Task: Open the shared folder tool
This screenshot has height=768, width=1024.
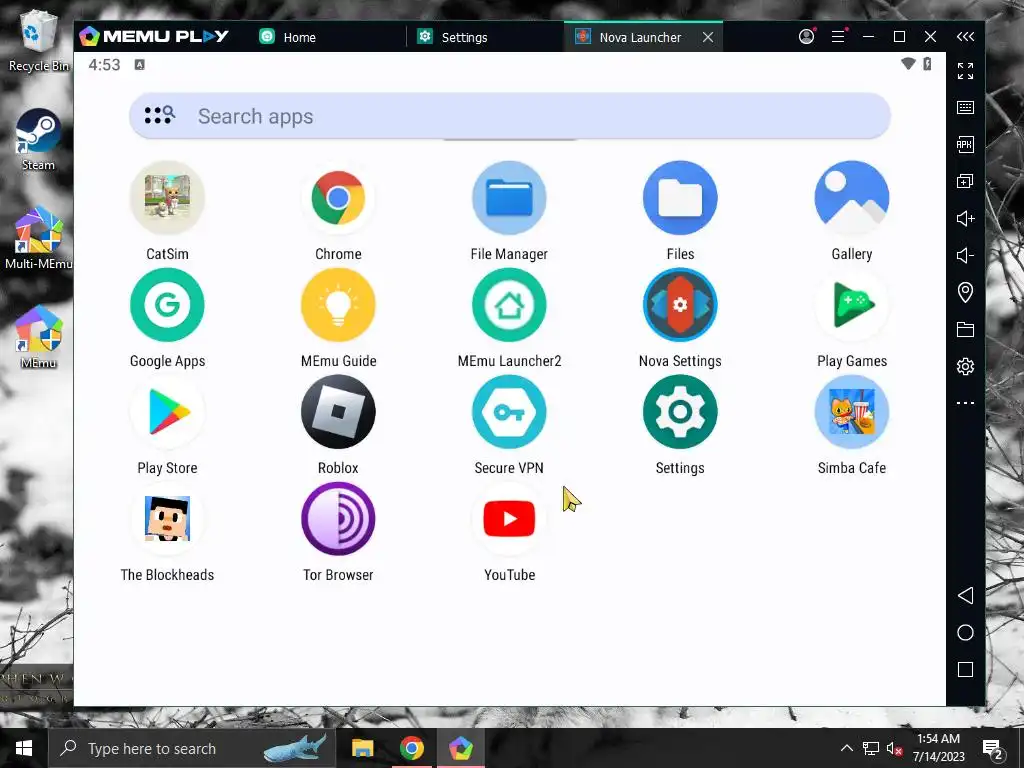Action: point(965,329)
